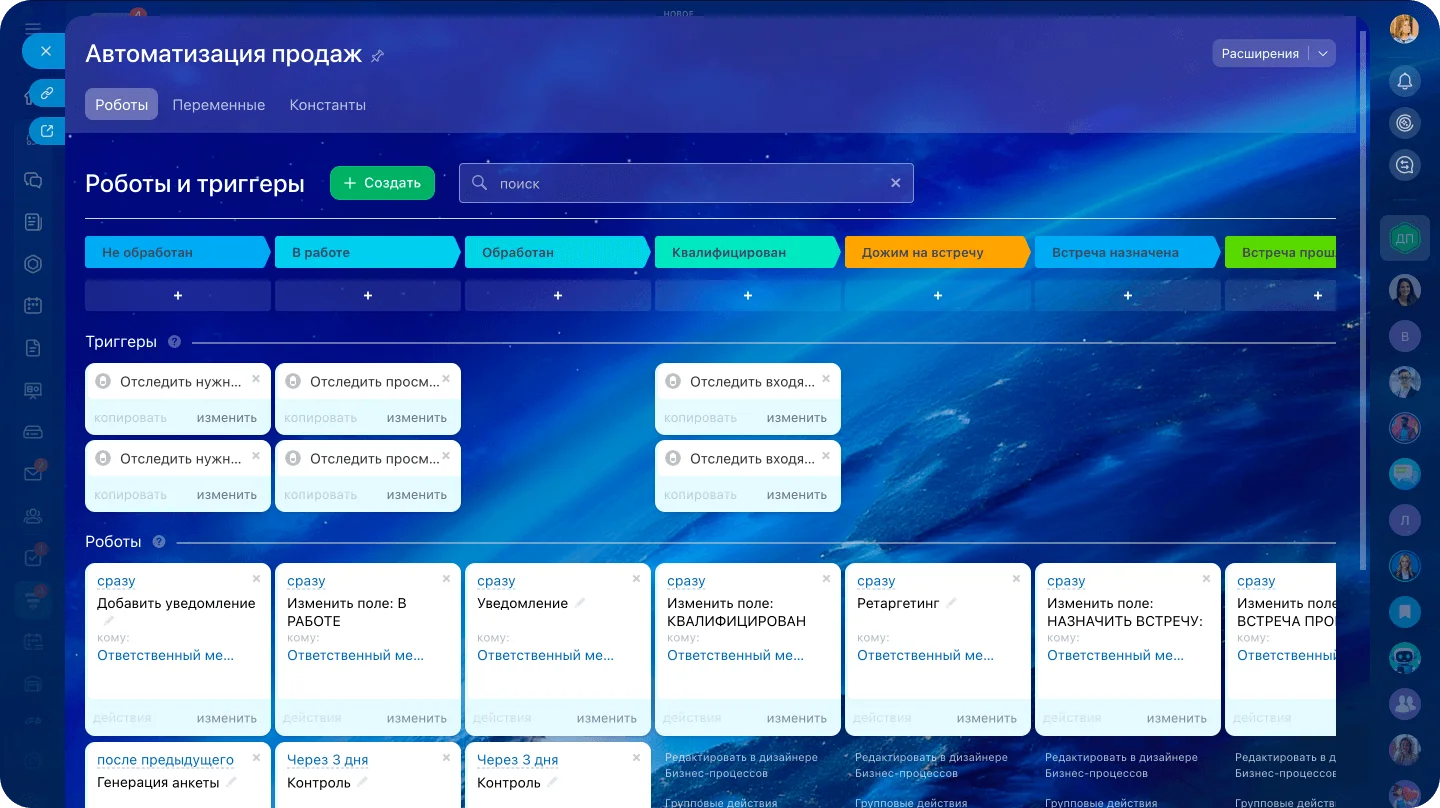Screen dimensions: 1440x808
Task: Open notifications bell in right panel
Action: click(x=1405, y=81)
